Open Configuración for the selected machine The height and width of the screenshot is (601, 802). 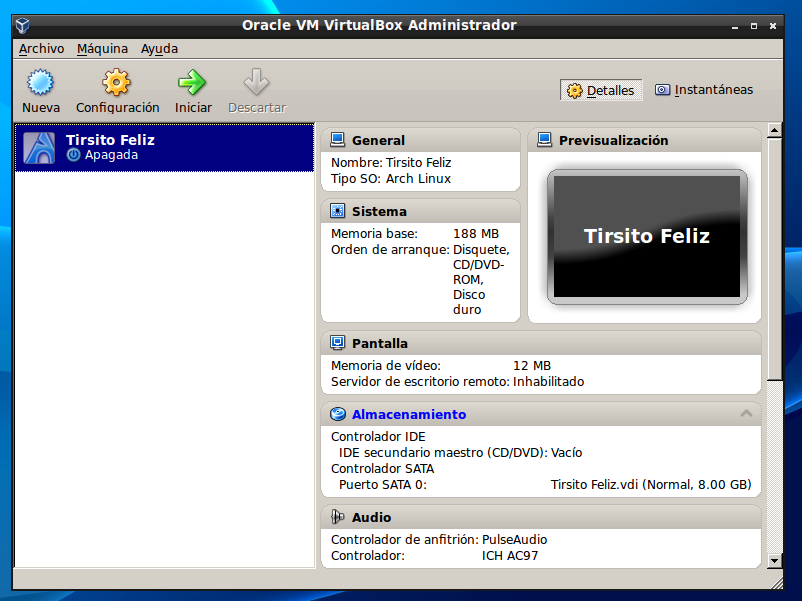point(116,89)
